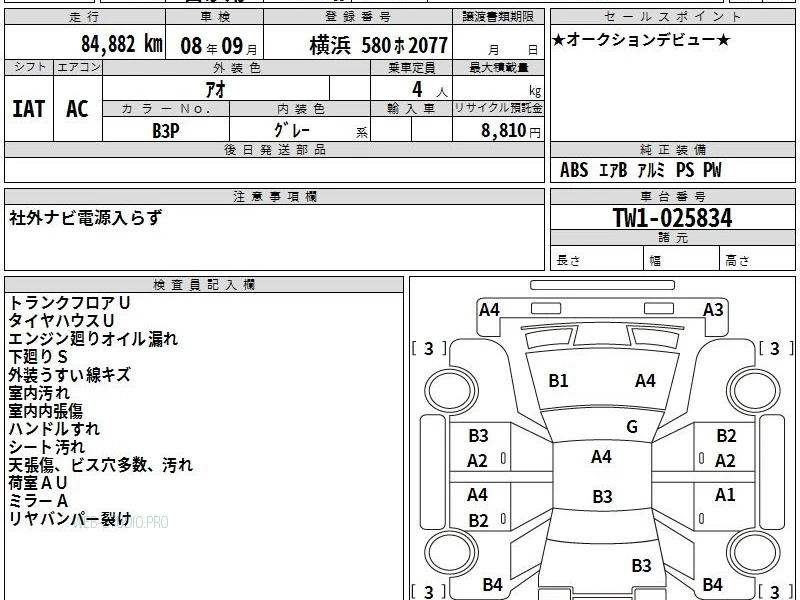Select inspector note 室内汚れ

point(39,393)
